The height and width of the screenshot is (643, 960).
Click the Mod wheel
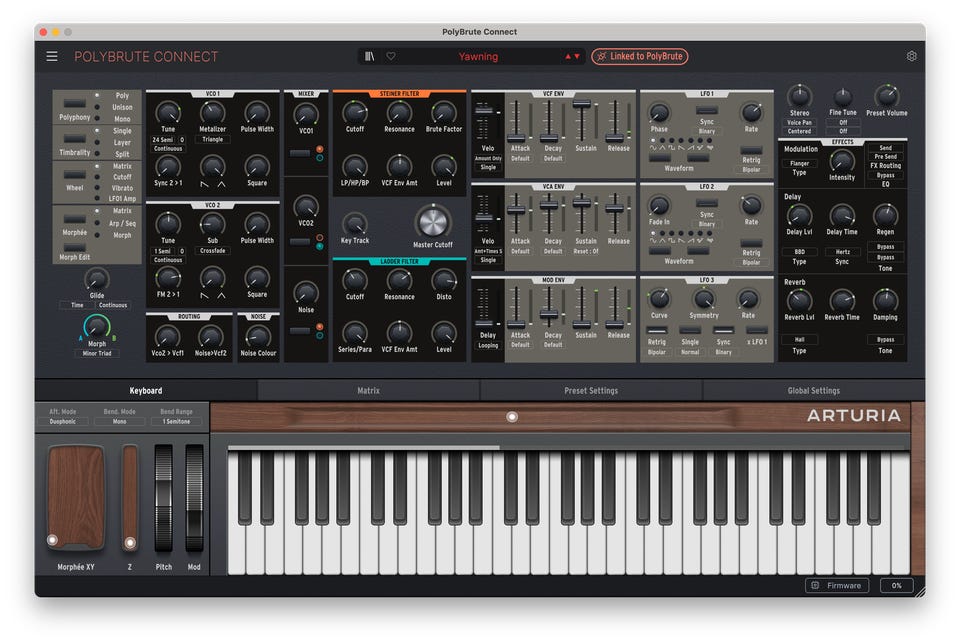194,498
